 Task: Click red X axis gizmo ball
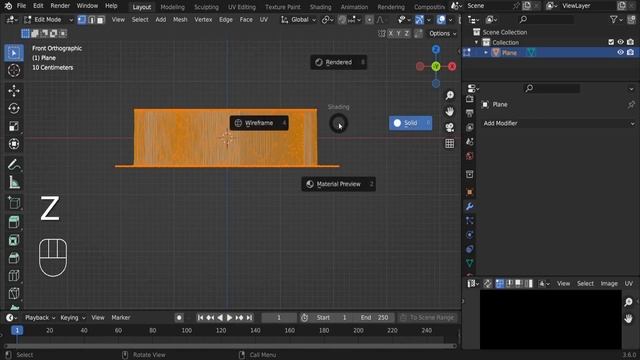[452, 66]
